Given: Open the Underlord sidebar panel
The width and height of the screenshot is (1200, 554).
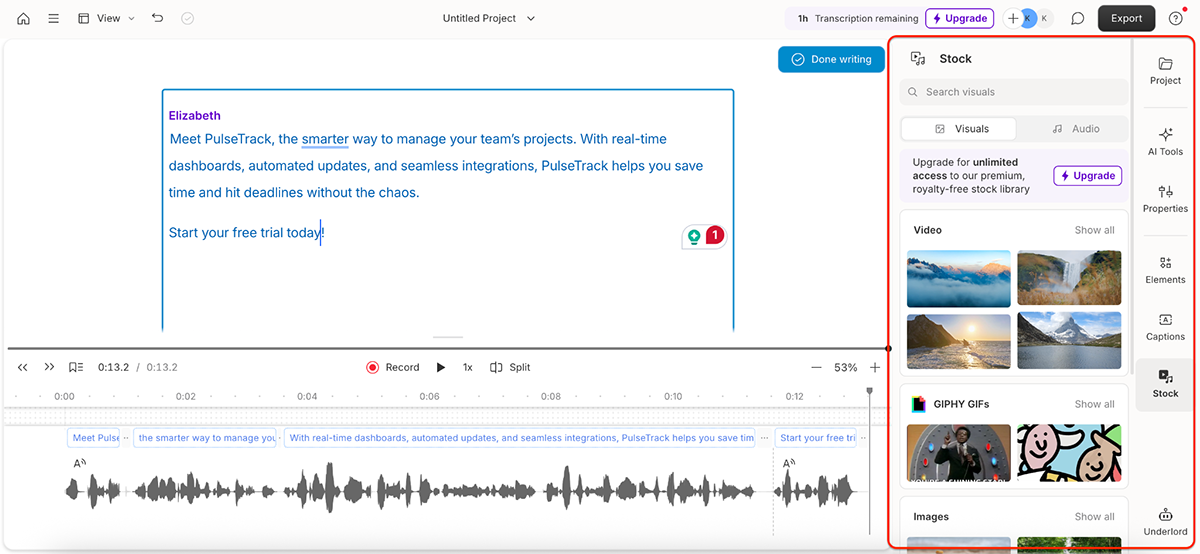Looking at the screenshot, I should pos(1165,521).
